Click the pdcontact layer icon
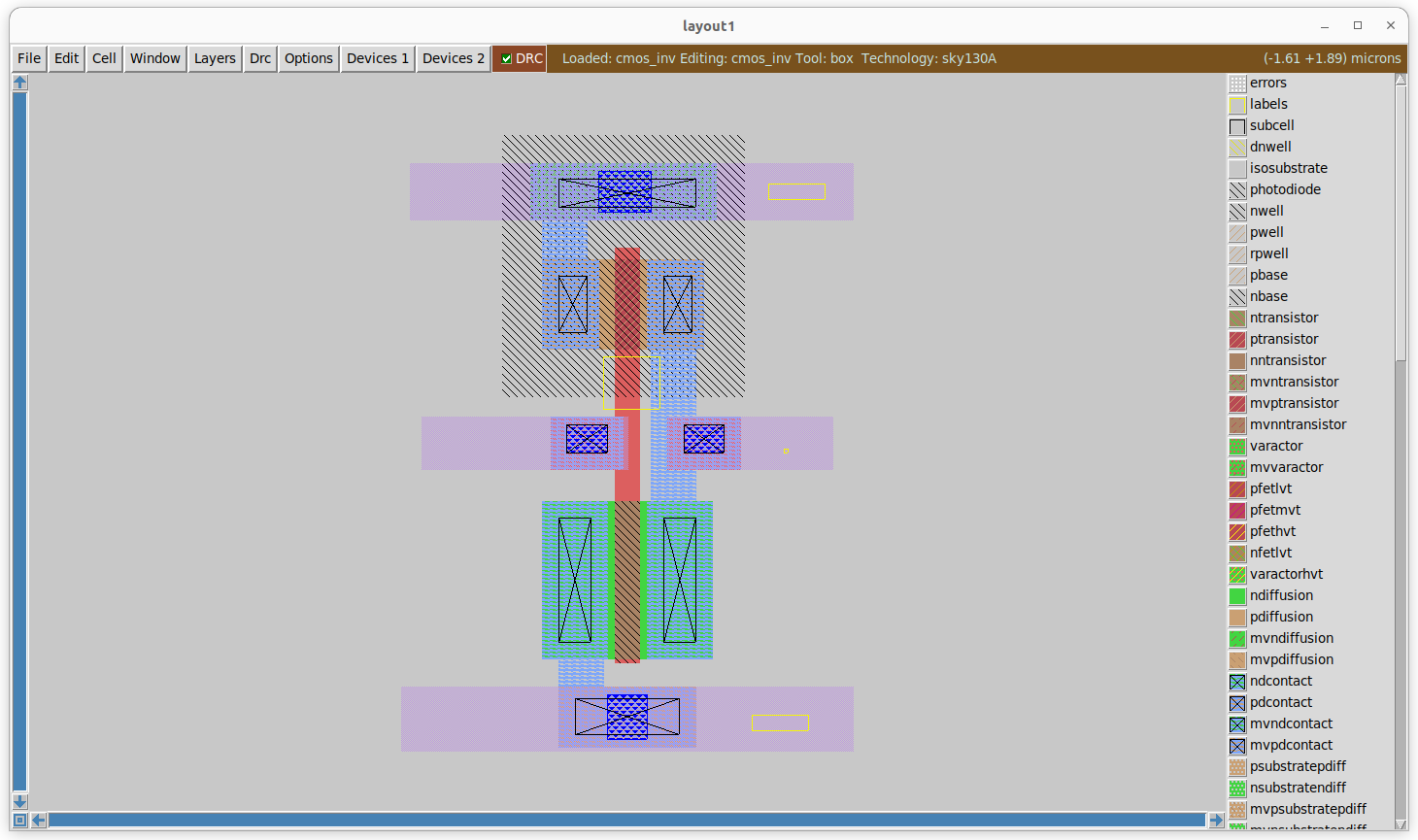Viewport: 1418px width, 840px height. pyautogui.click(x=1237, y=703)
